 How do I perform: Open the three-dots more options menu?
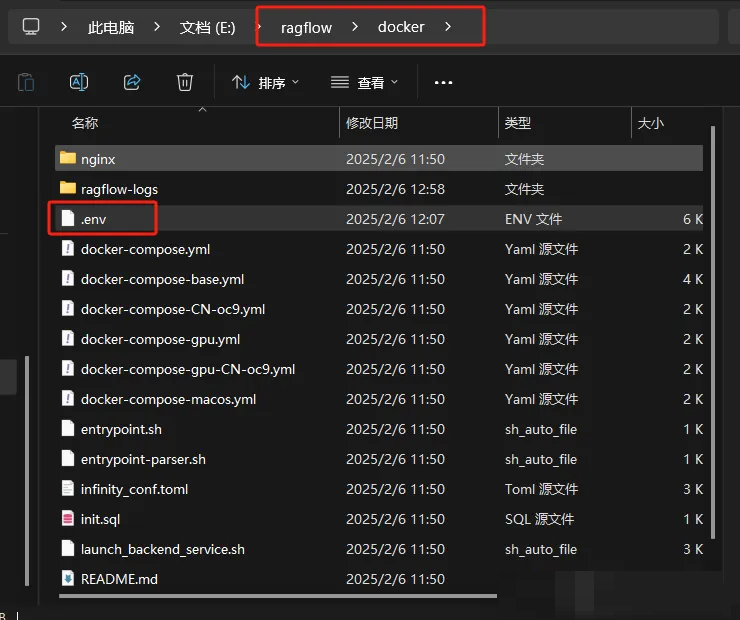pyautogui.click(x=443, y=83)
